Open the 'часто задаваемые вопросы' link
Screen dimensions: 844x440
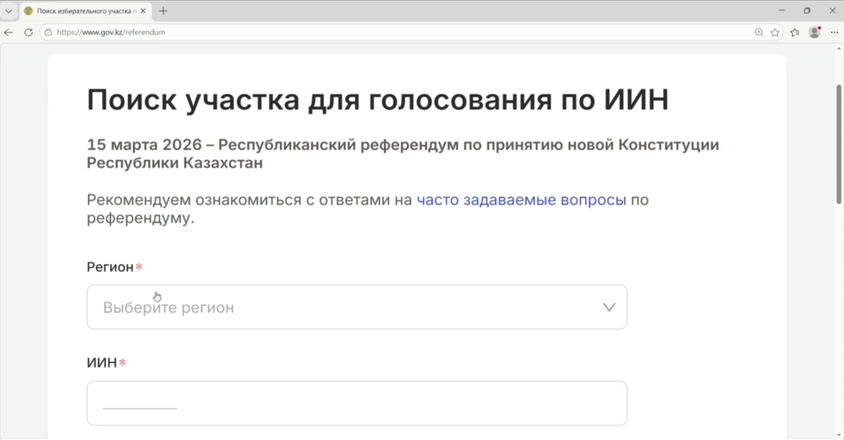pyautogui.click(x=521, y=200)
